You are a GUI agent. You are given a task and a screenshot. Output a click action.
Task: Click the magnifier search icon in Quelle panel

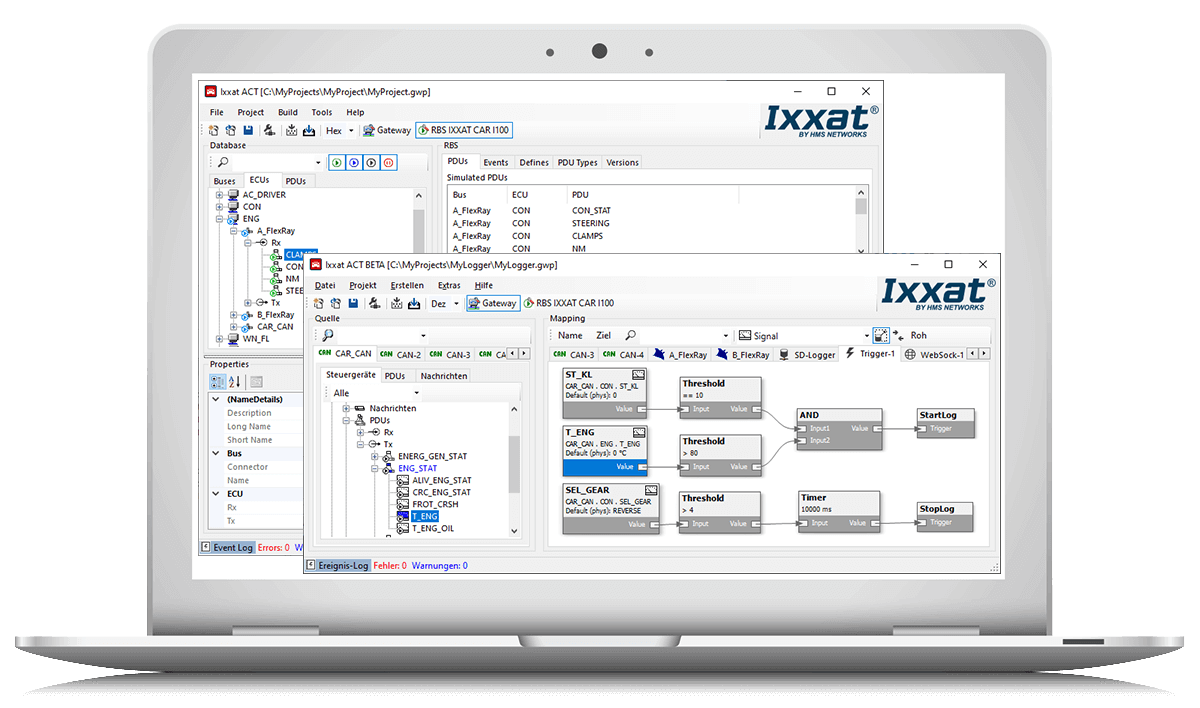(x=329, y=336)
